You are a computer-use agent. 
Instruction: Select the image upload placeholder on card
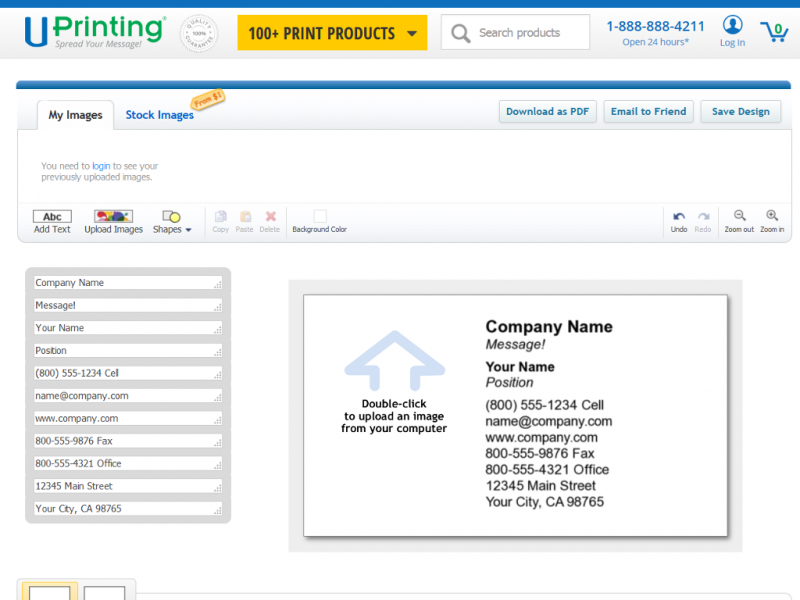(x=394, y=383)
